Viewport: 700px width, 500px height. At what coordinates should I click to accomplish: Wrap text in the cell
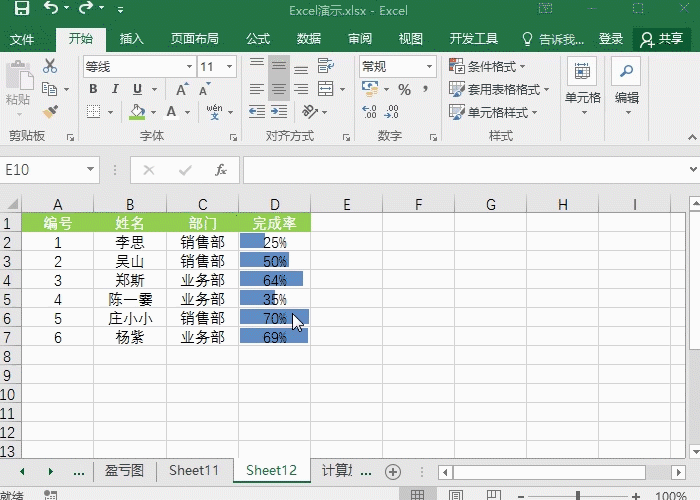coord(325,66)
